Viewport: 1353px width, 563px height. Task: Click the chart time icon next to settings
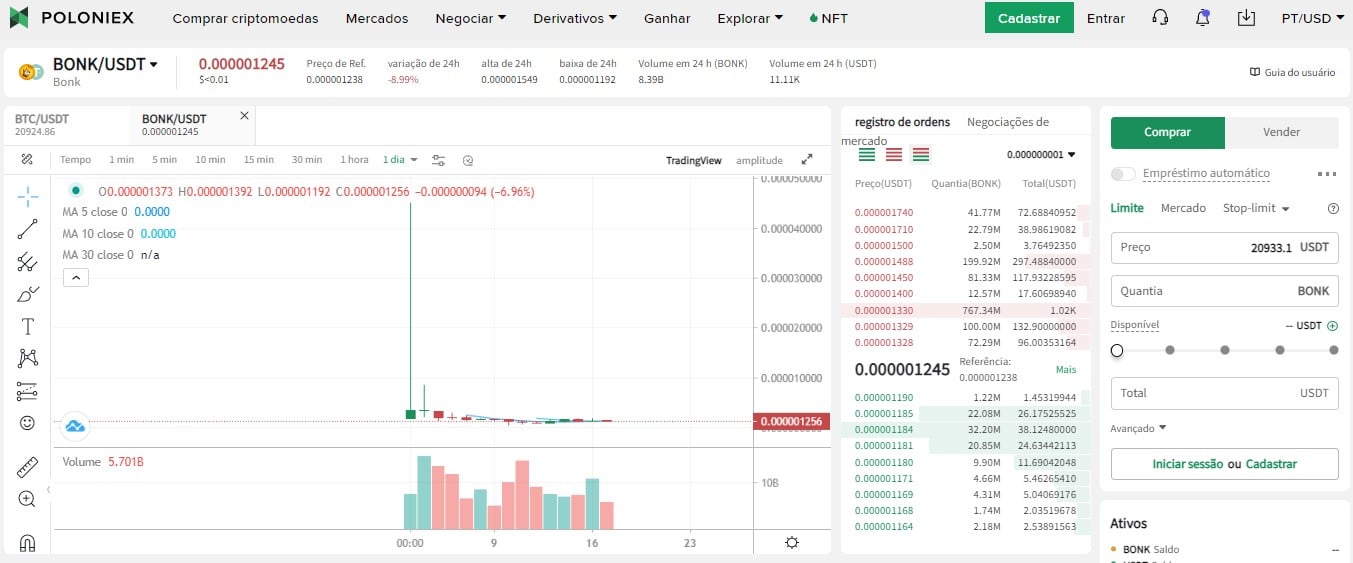(467, 160)
